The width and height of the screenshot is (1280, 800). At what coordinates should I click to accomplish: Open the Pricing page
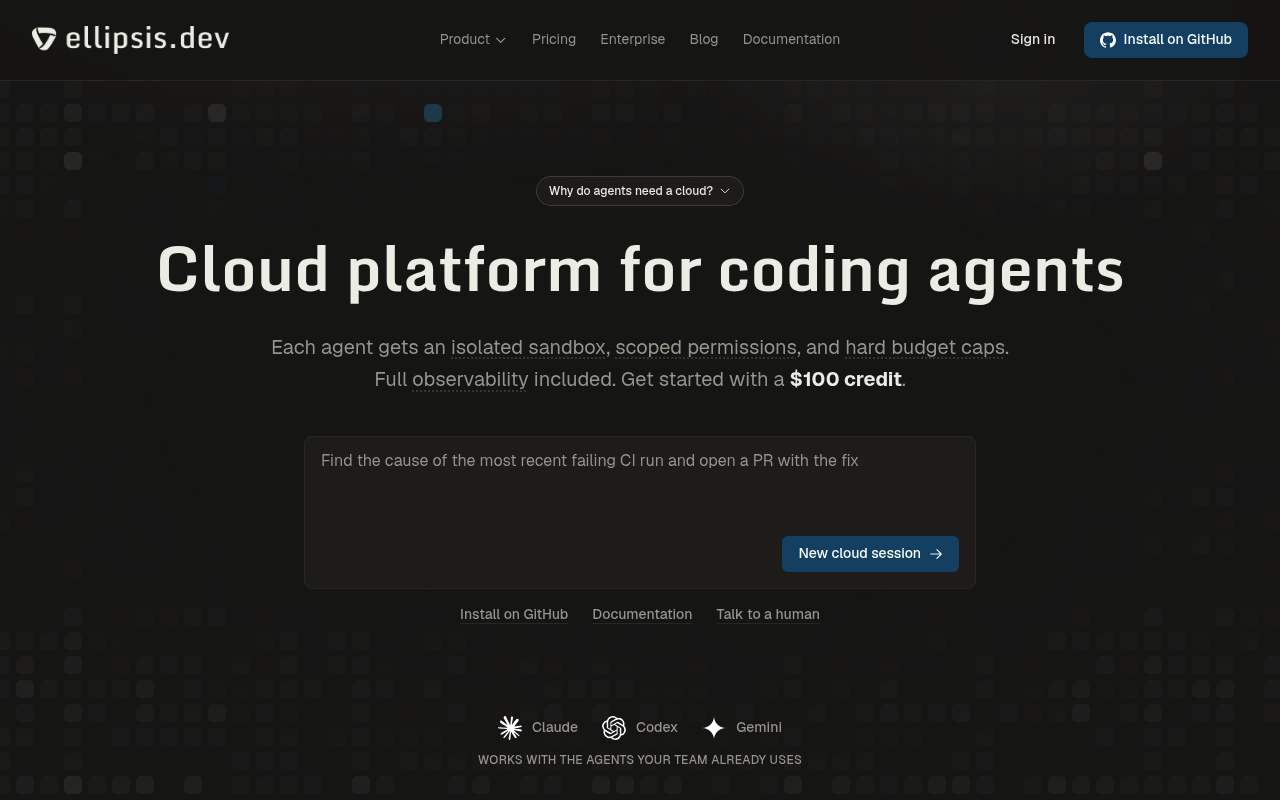coord(554,39)
